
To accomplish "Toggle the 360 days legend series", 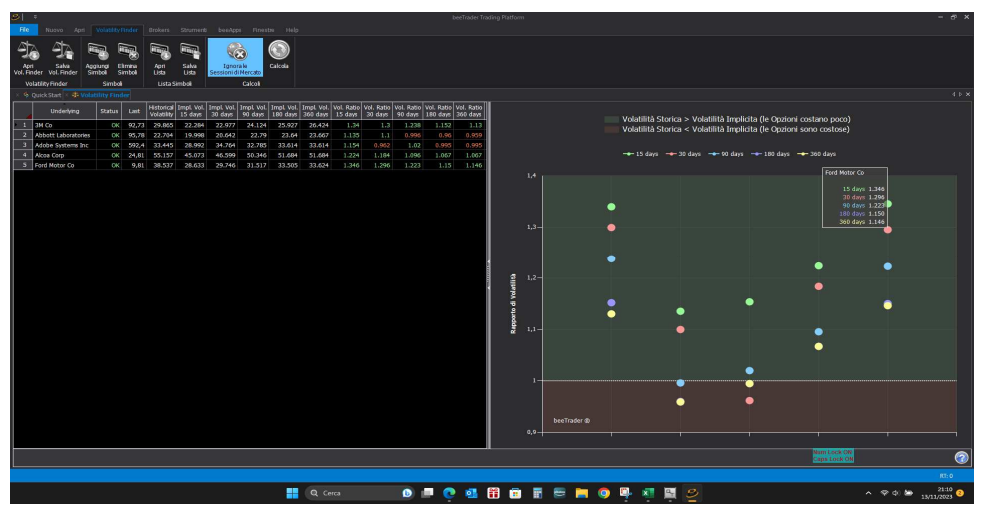I will (x=816, y=154).
